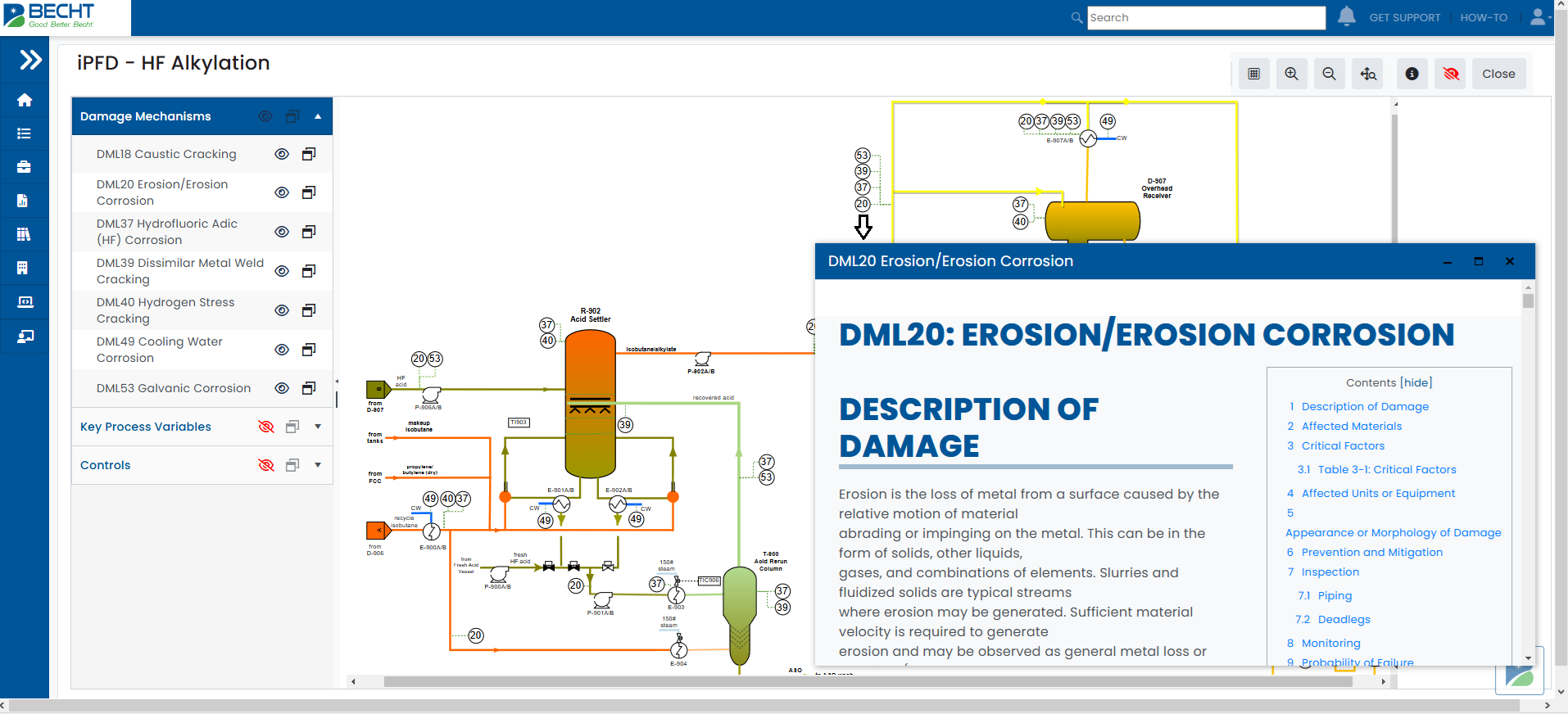Click the zoom in magnifier icon
This screenshot has width=1568, height=714.
coord(1291,74)
